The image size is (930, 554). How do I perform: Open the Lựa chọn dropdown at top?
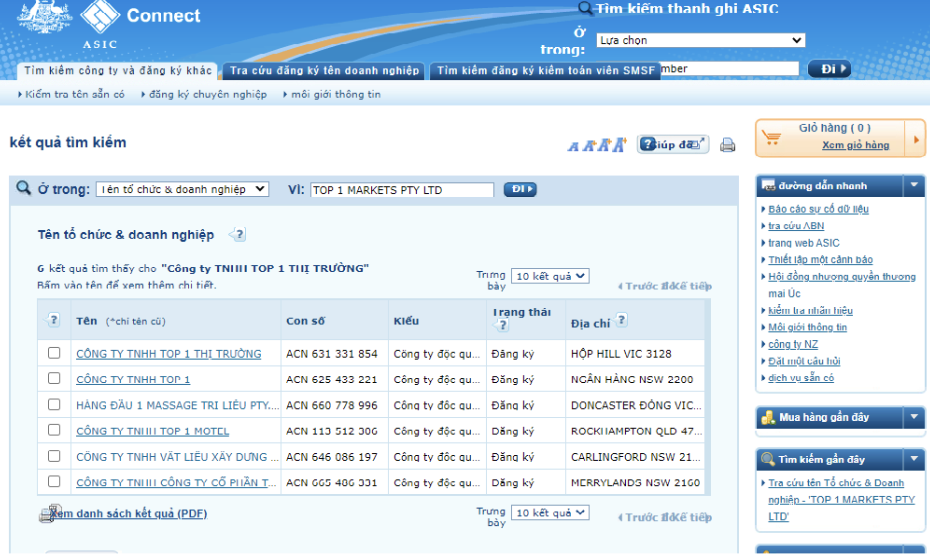(x=700, y=40)
